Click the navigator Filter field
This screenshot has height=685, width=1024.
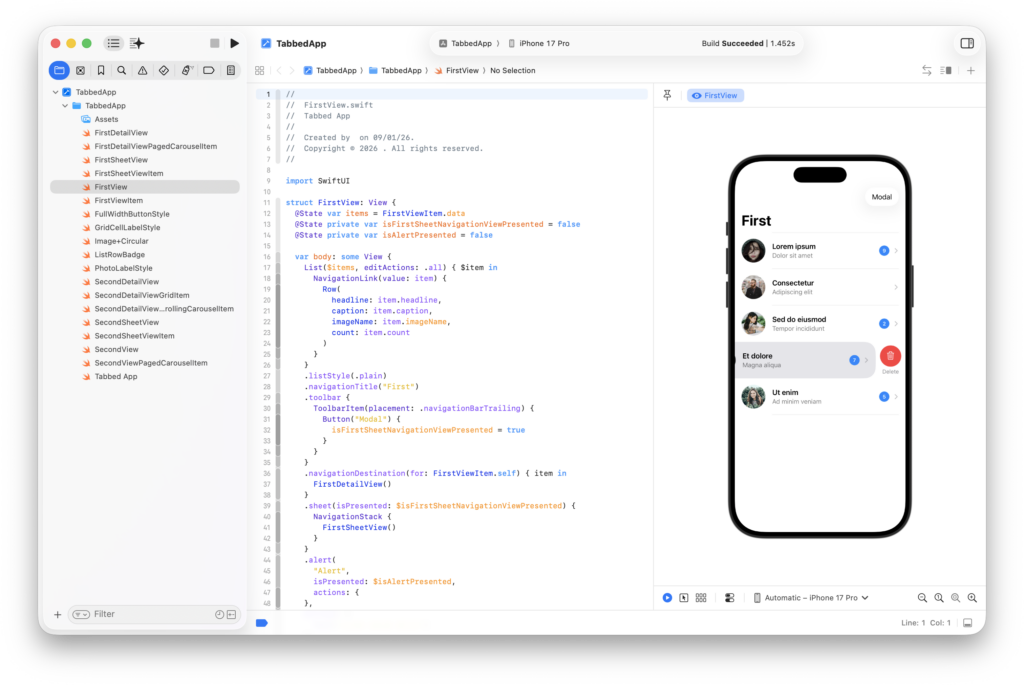click(150, 614)
